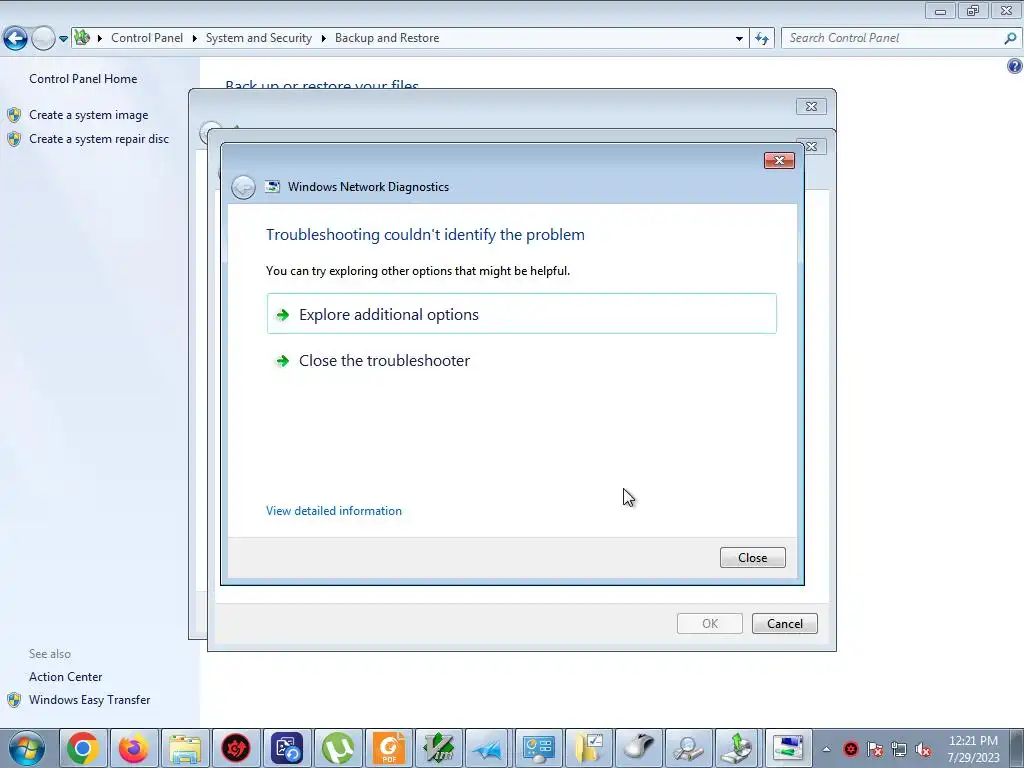Close rear dialog using its top X
Screen dimensions: 1024x768
(x=811, y=106)
